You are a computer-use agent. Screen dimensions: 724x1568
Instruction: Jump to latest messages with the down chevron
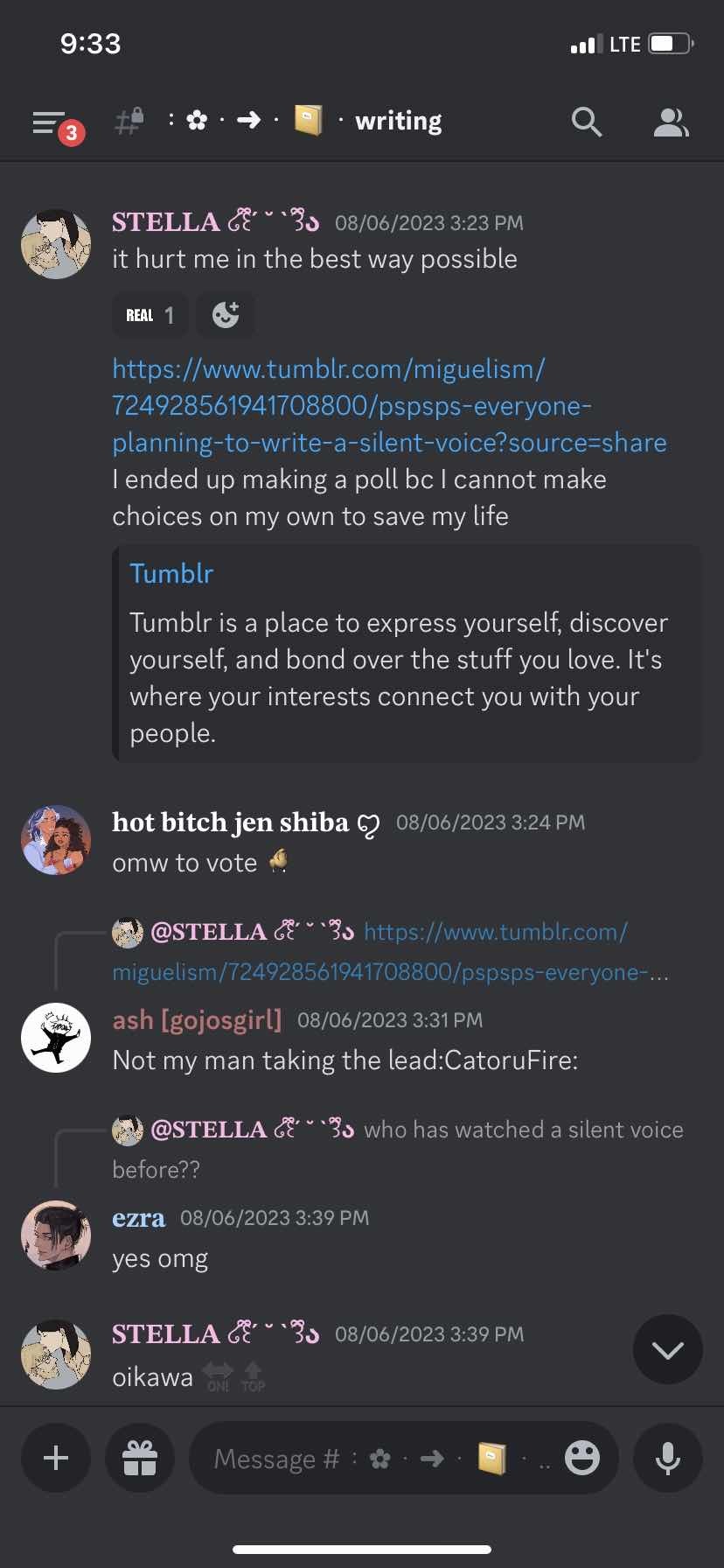[668, 1349]
